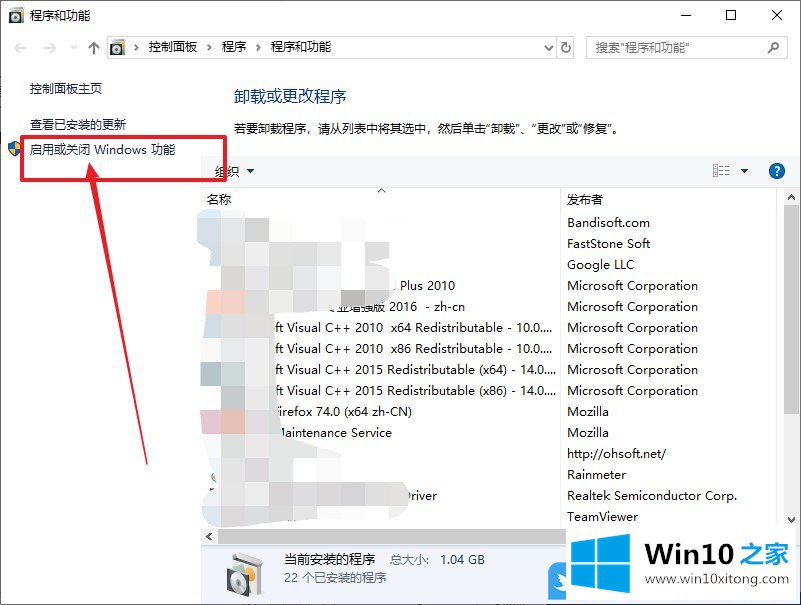Image resolution: width=801 pixels, height=605 pixels.
Task: Click the search magnifier icon
Action: coord(773,48)
